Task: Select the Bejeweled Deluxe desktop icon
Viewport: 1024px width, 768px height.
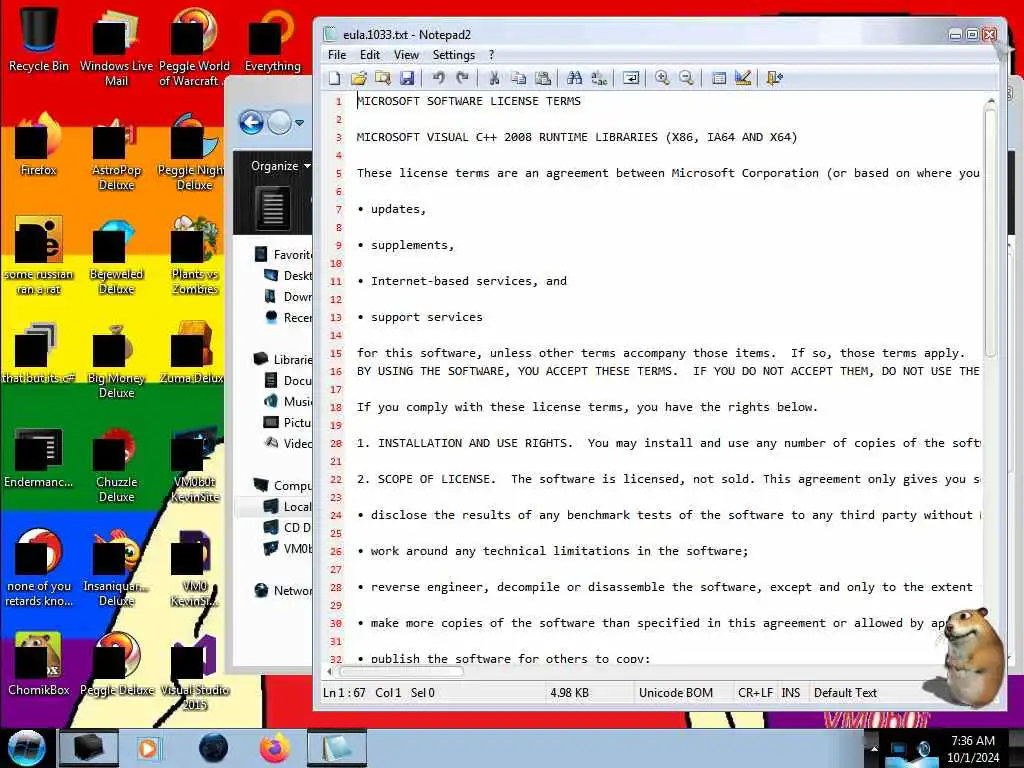Action: 116,256
